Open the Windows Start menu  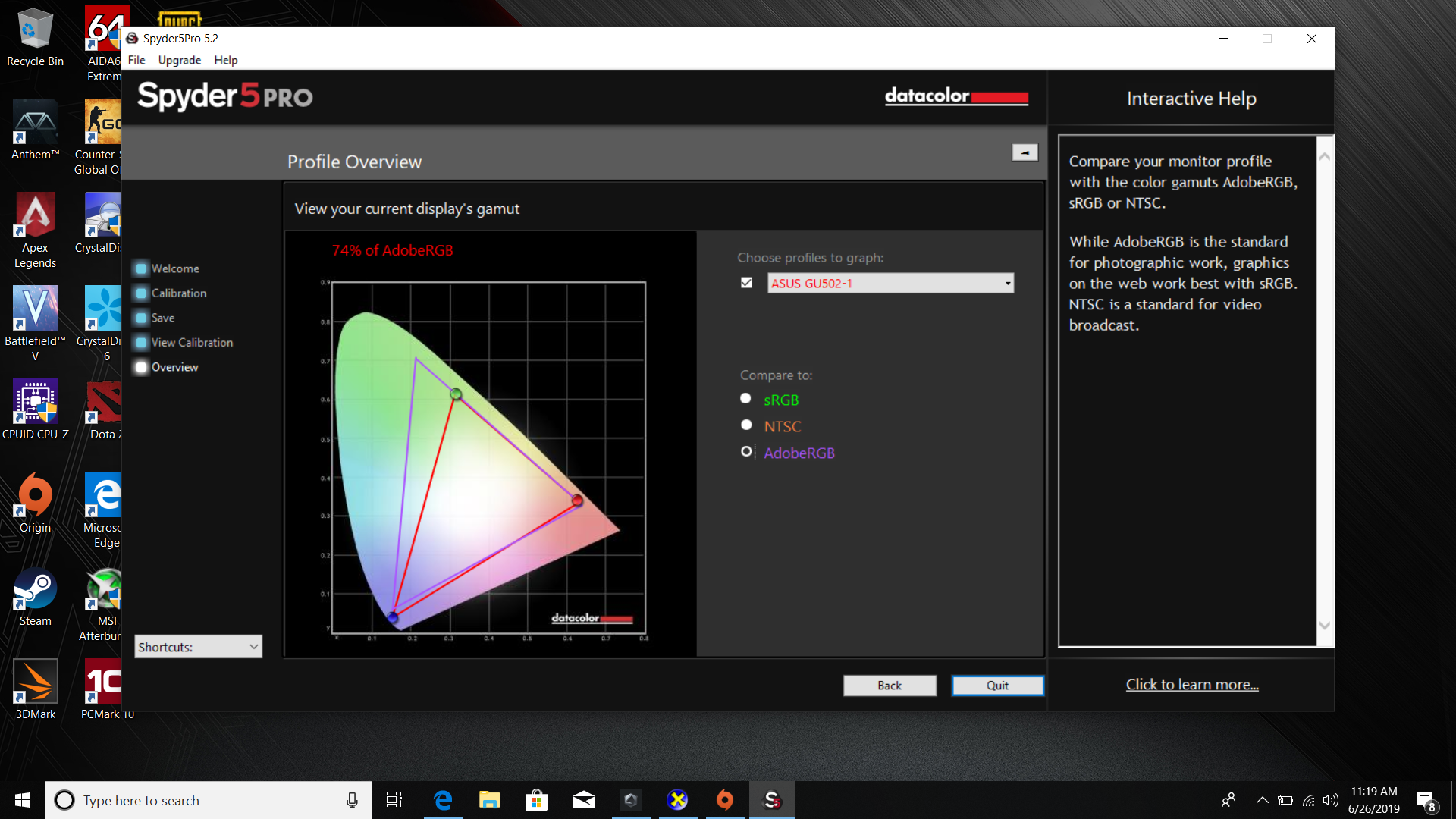tap(23, 800)
